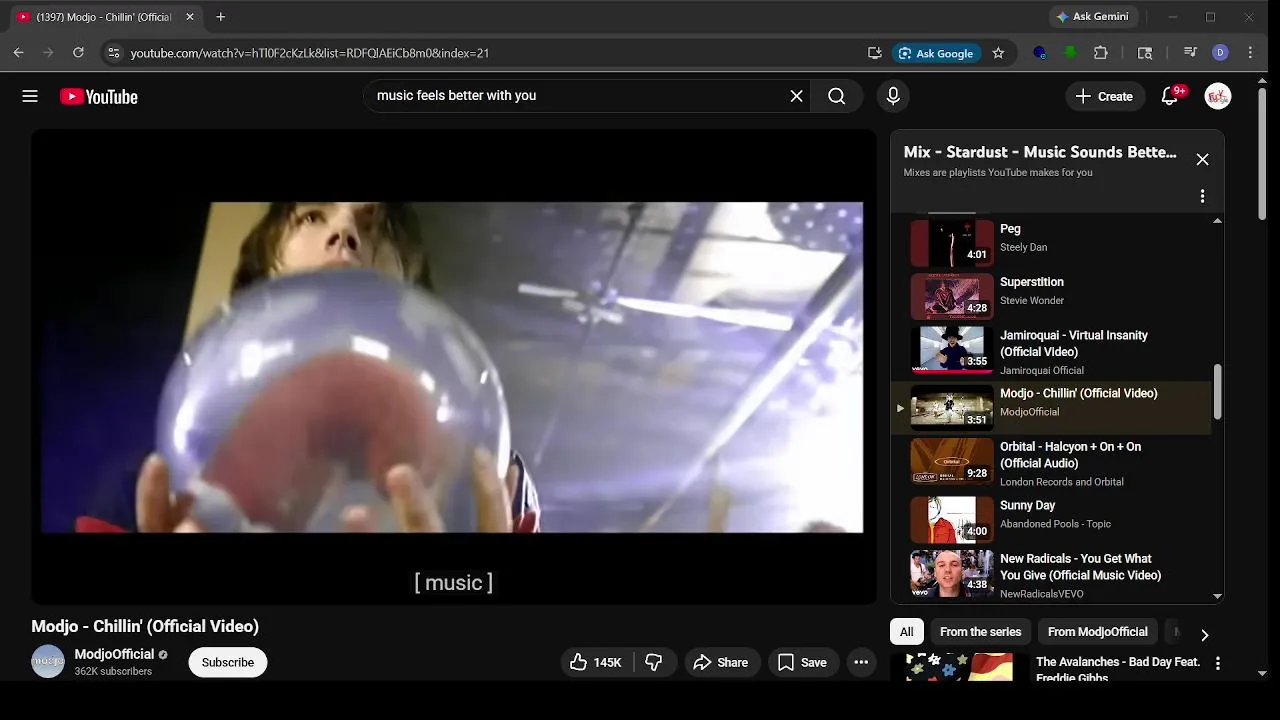Open a new browser tab

221,17
